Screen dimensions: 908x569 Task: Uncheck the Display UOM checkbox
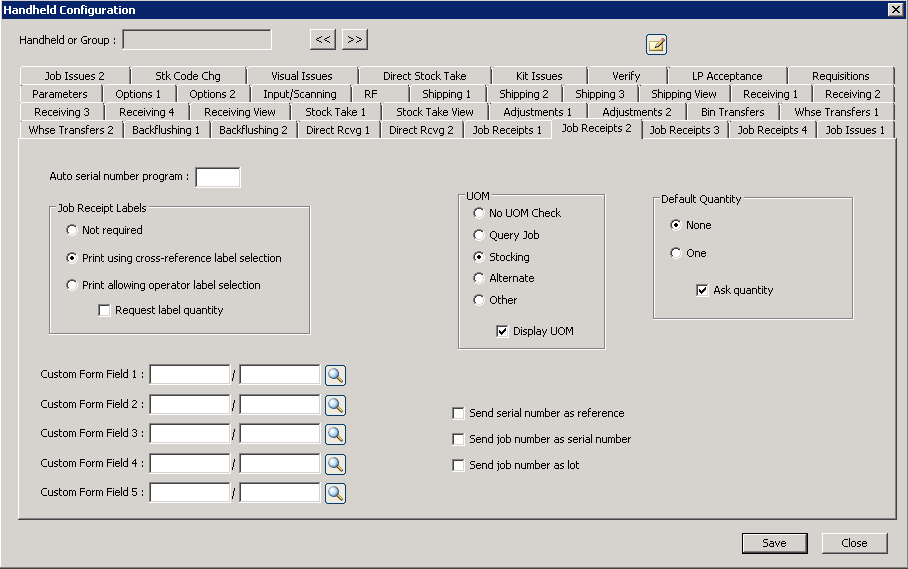[x=503, y=332]
